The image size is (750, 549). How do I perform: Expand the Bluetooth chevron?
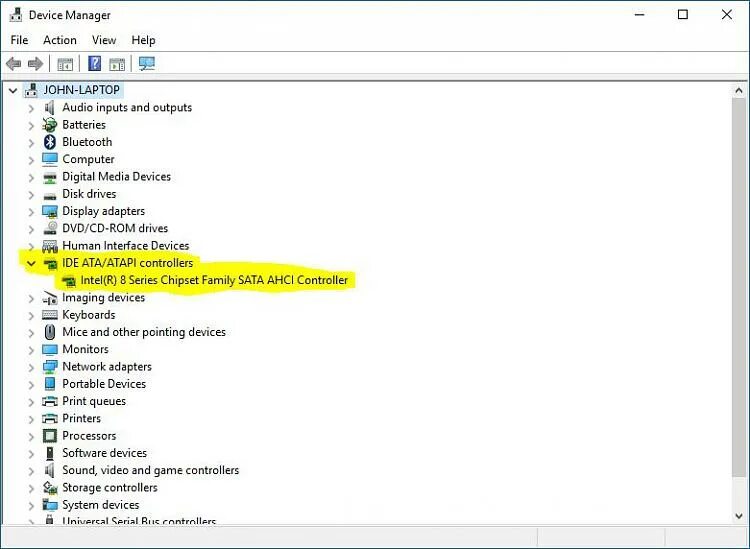click(x=31, y=143)
